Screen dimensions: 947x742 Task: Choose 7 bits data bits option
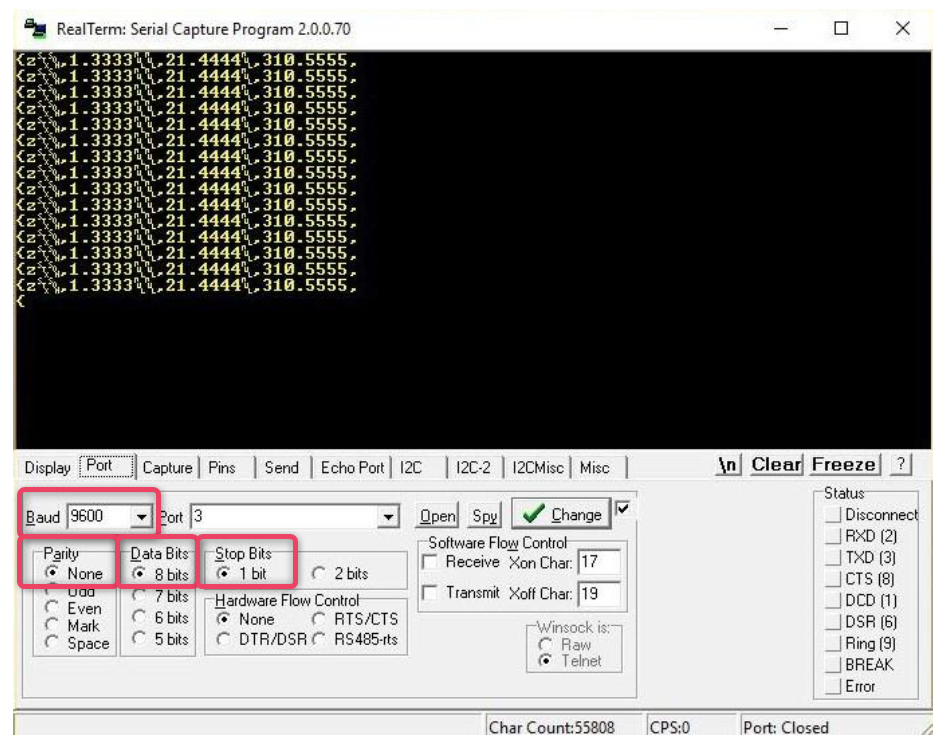(140, 596)
